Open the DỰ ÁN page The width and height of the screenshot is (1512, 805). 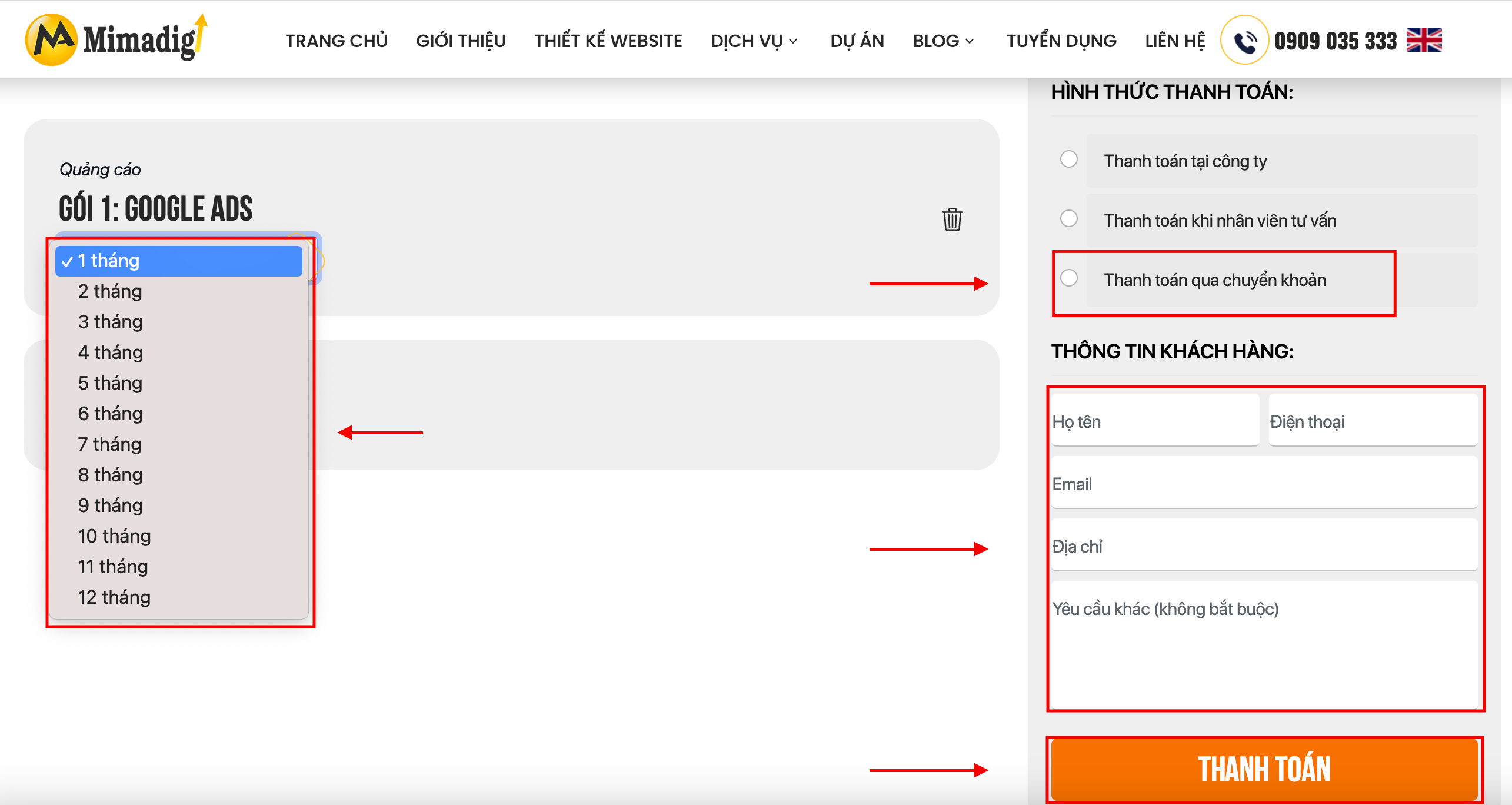tap(857, 41)
